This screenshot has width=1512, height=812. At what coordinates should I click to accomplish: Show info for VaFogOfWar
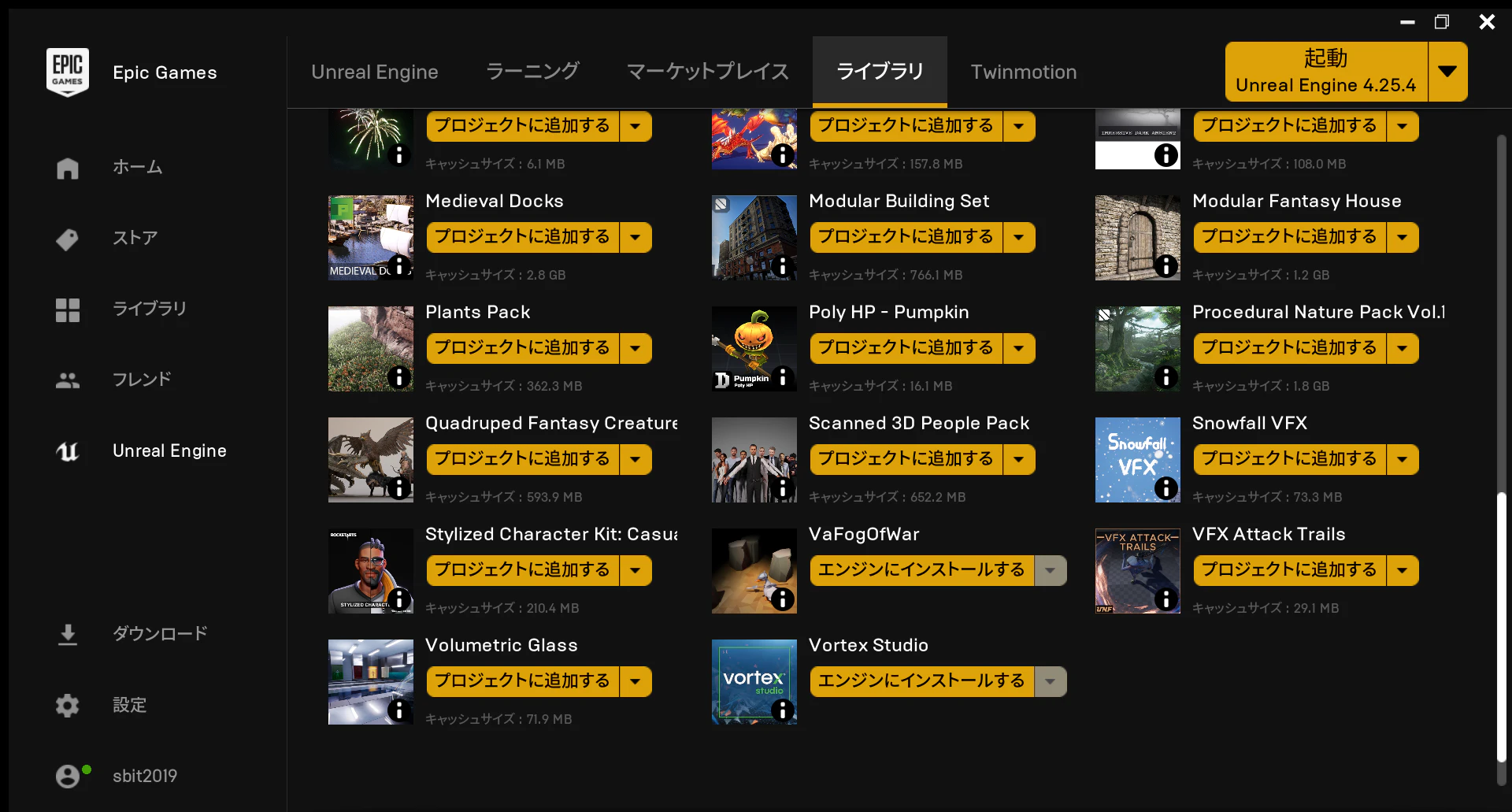click(783, 599)
